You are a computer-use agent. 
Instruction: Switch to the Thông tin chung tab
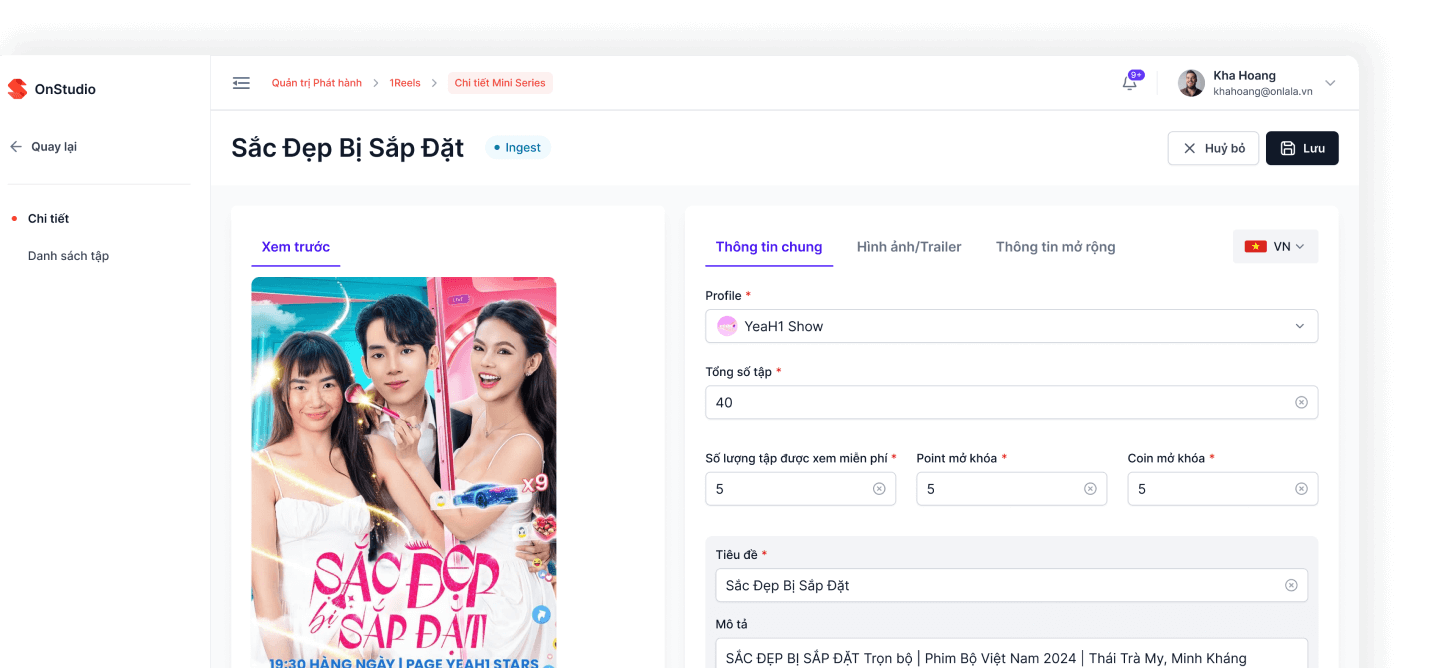(x=769, y=247)
